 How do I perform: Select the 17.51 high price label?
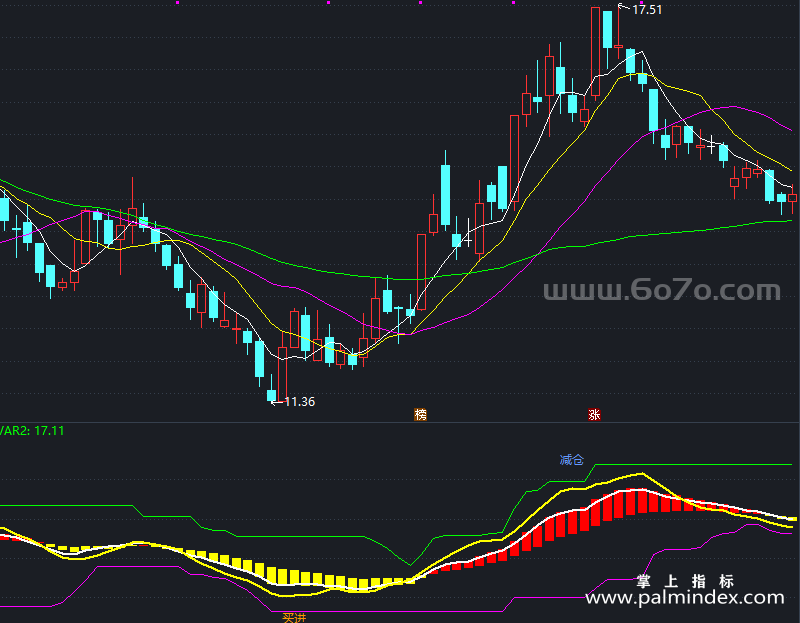tap(647, 10)
